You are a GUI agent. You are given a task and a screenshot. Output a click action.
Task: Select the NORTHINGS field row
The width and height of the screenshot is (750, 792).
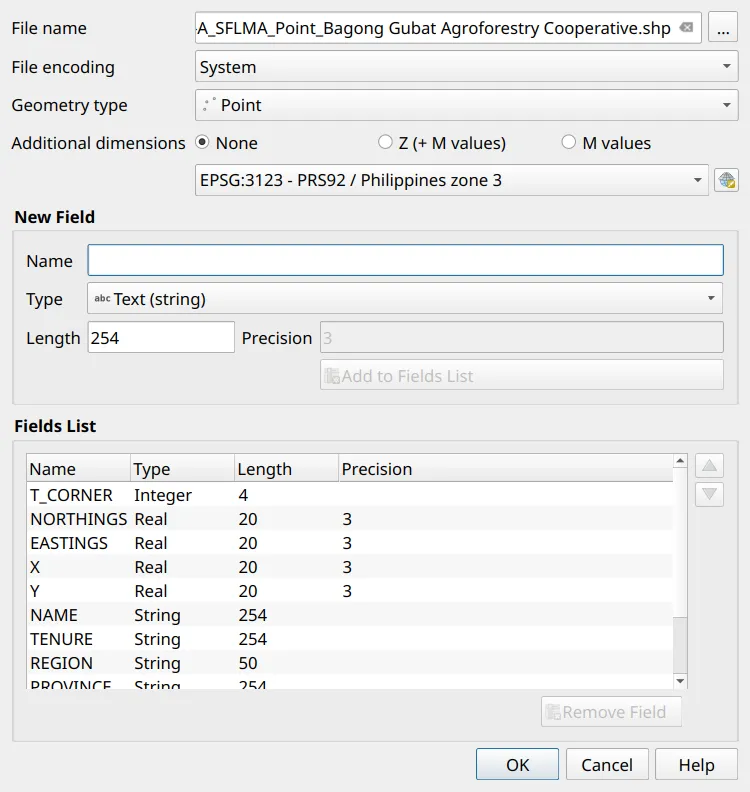(x=350, y=519)
